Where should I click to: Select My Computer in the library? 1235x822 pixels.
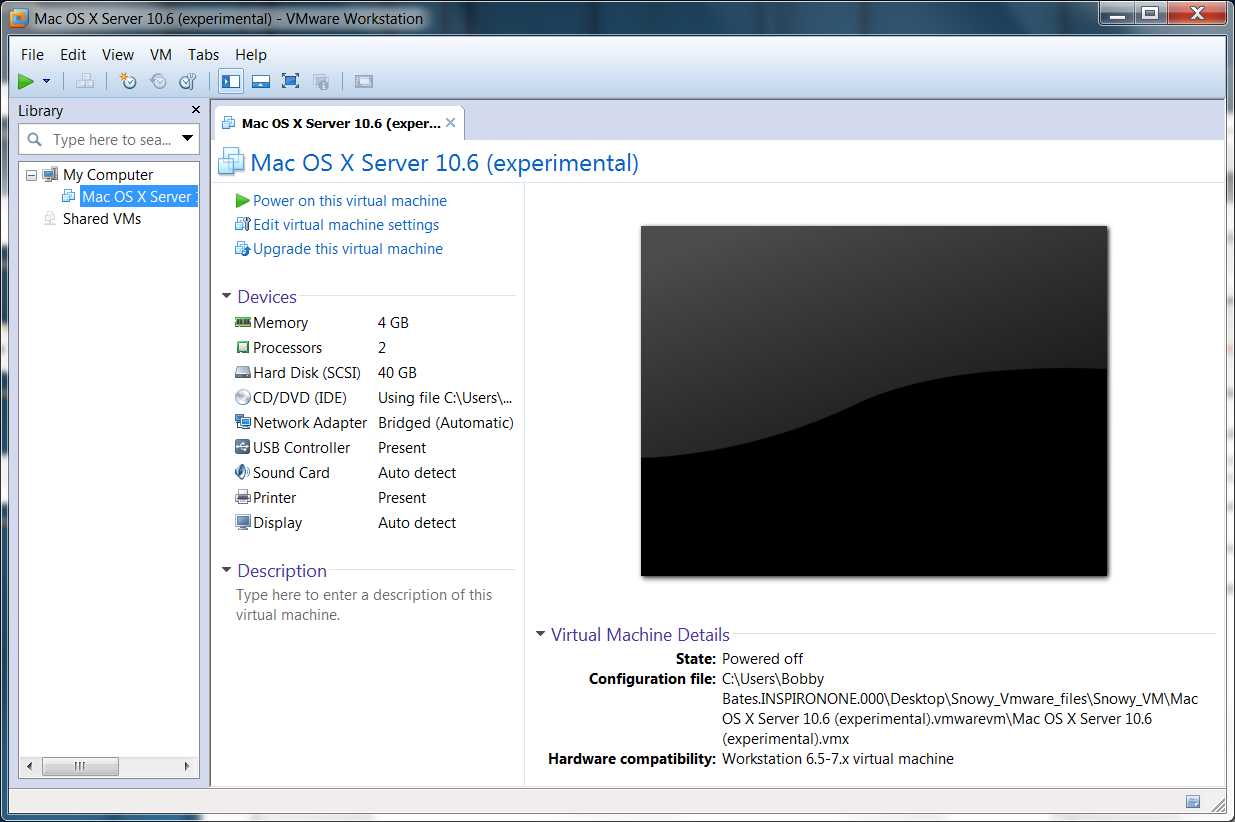click(108, 175)
